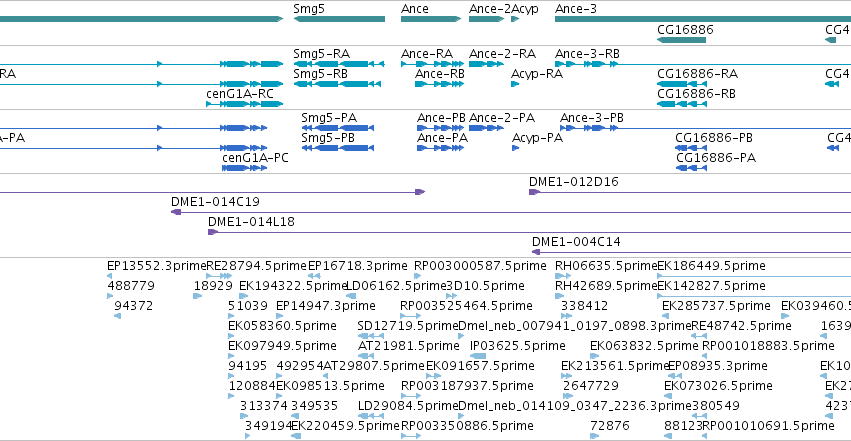The width and height of the screenshot is (851, 441).
Task: Select the Smg5-PA protein label
Action: 329,118
